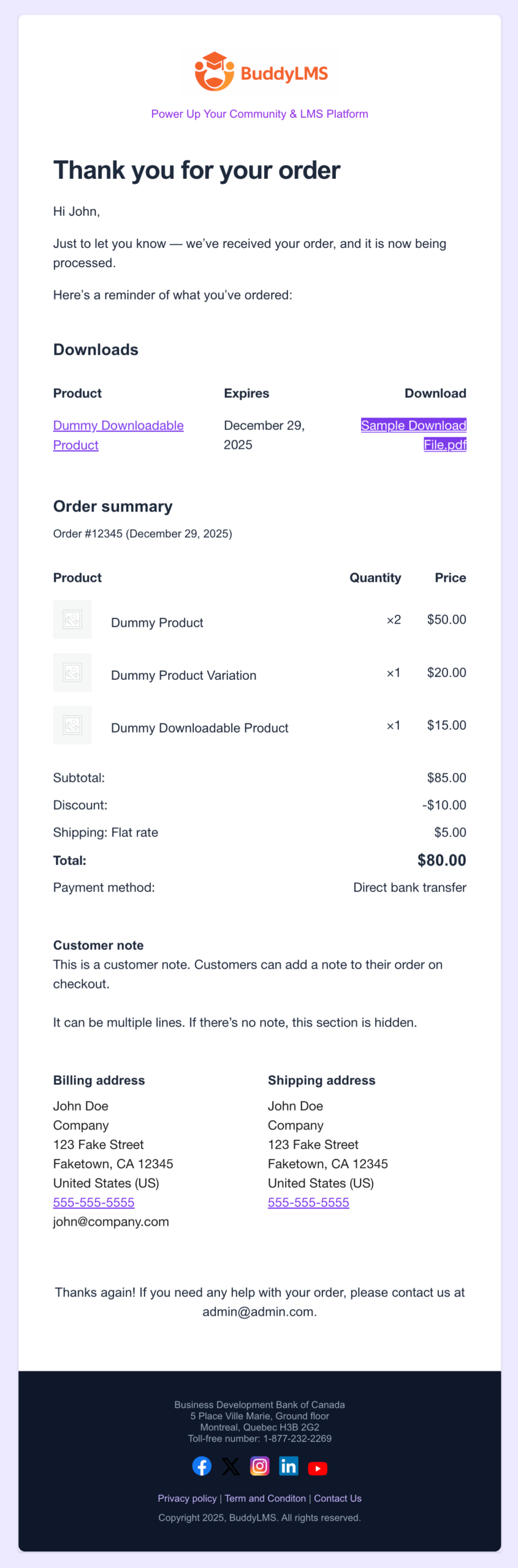
Task: Click the toll-free number in footer
Action: point(297,1438)
